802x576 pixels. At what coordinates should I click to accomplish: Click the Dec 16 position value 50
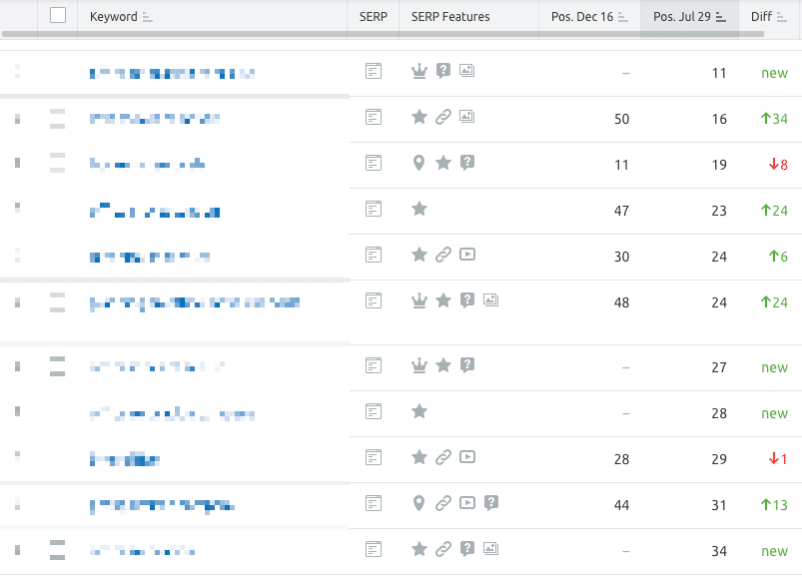click(x=621, y=119)
